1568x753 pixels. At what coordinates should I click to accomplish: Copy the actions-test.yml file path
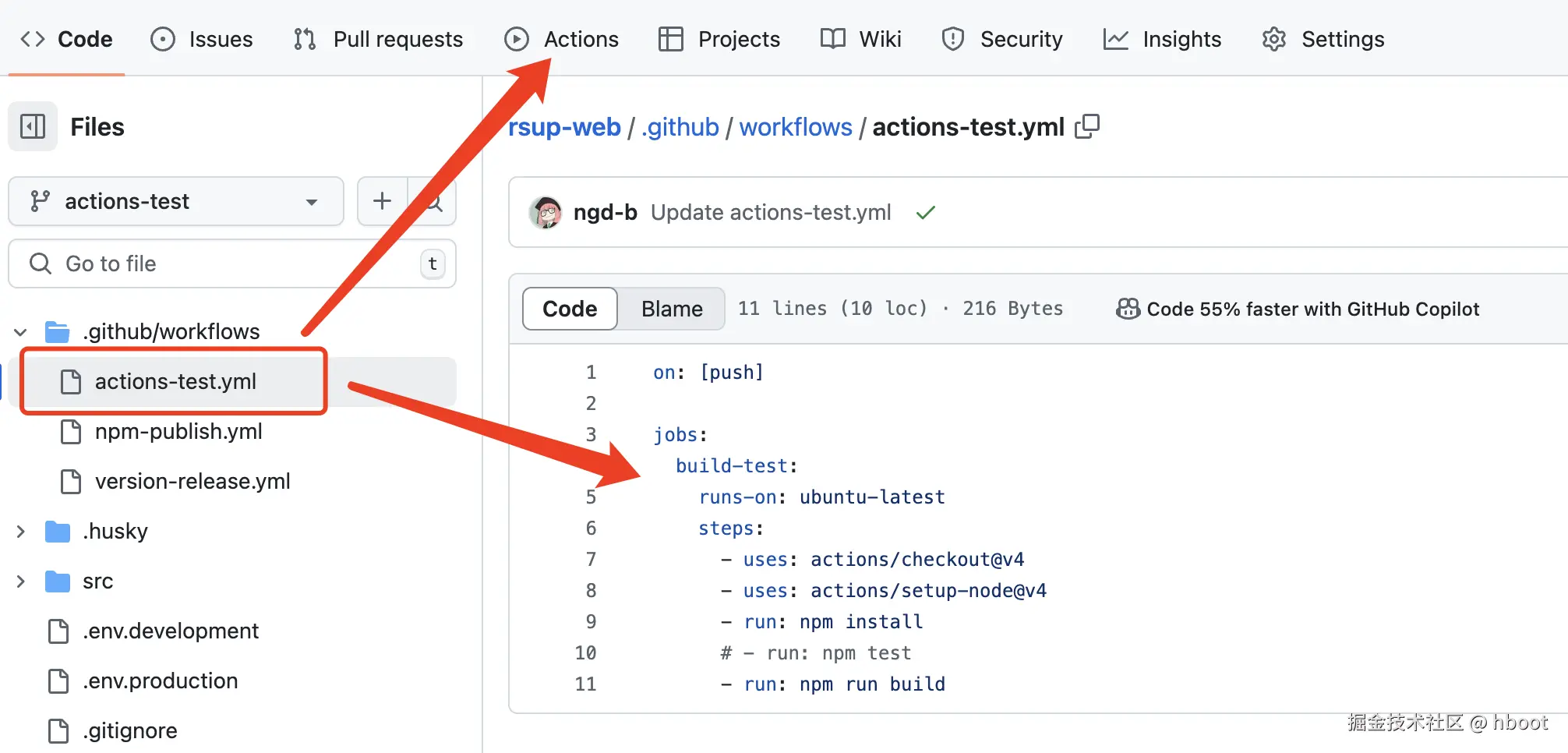click(1087, 126)
